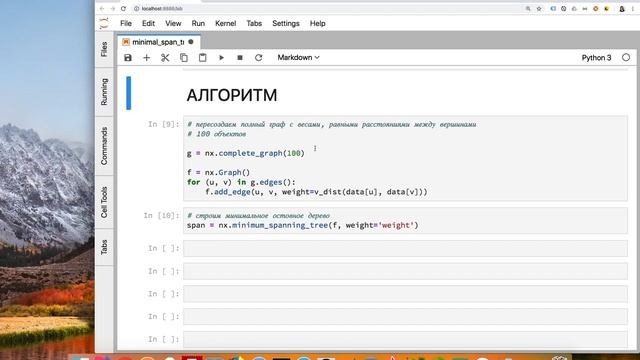
Task: Click the JupyterLab logo icon
Action: [104, 23]
